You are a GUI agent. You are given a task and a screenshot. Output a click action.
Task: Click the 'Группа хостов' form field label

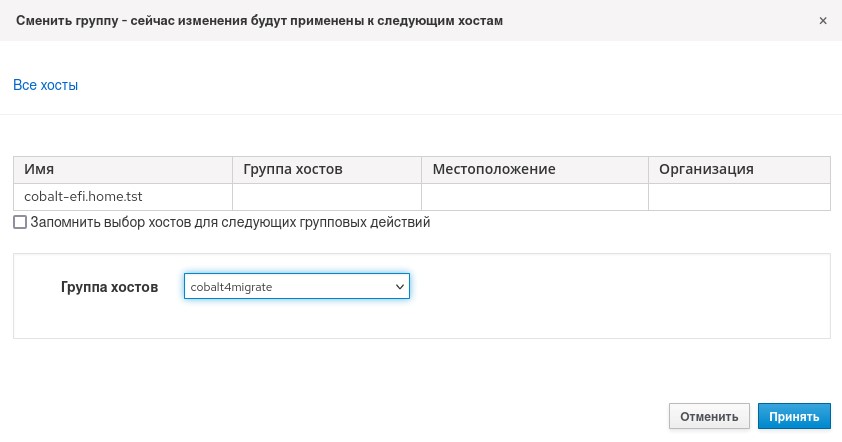(109, 287)
